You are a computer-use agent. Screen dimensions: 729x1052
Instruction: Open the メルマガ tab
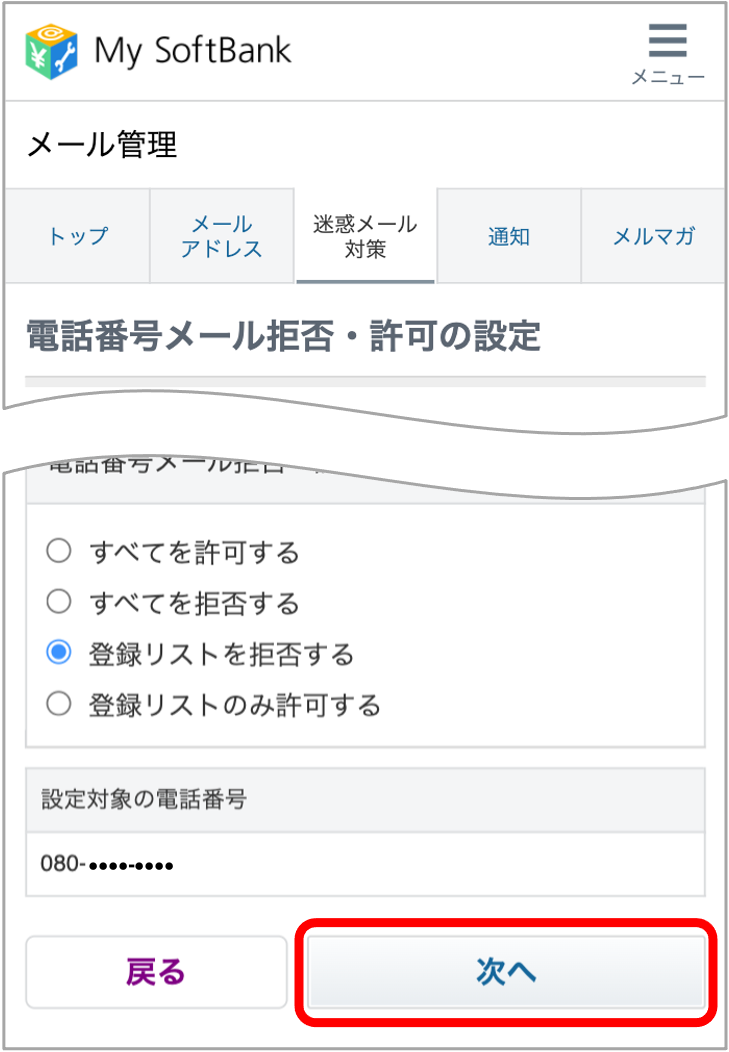tap(653, 237)
